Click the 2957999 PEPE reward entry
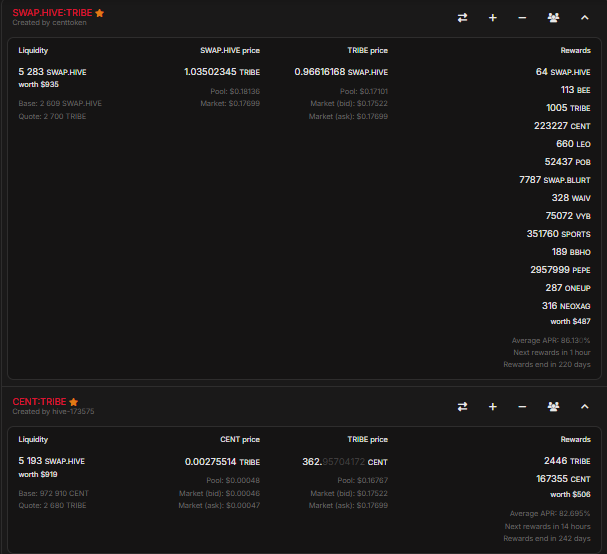 560,270
